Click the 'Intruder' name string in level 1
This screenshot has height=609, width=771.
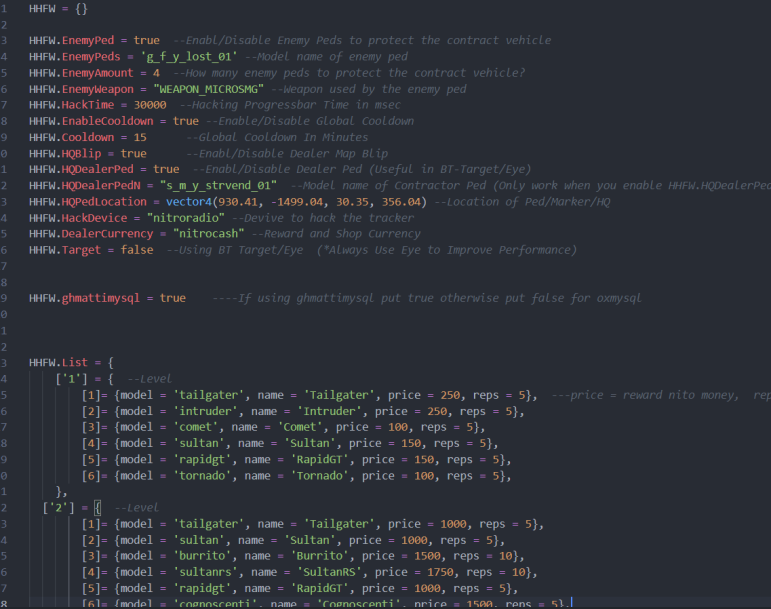point(329,411)
